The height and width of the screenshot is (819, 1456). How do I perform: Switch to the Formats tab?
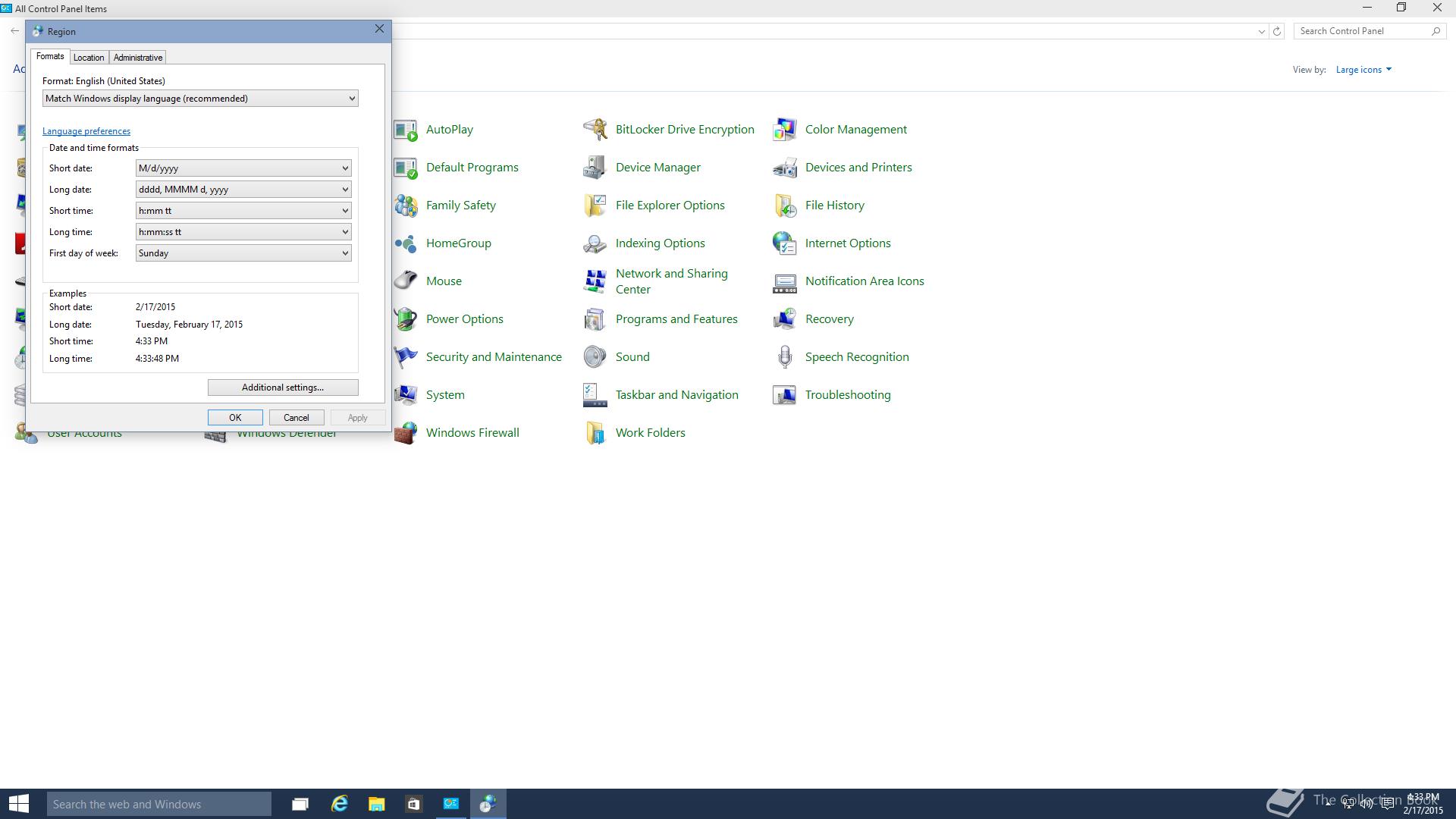(50, 57)
